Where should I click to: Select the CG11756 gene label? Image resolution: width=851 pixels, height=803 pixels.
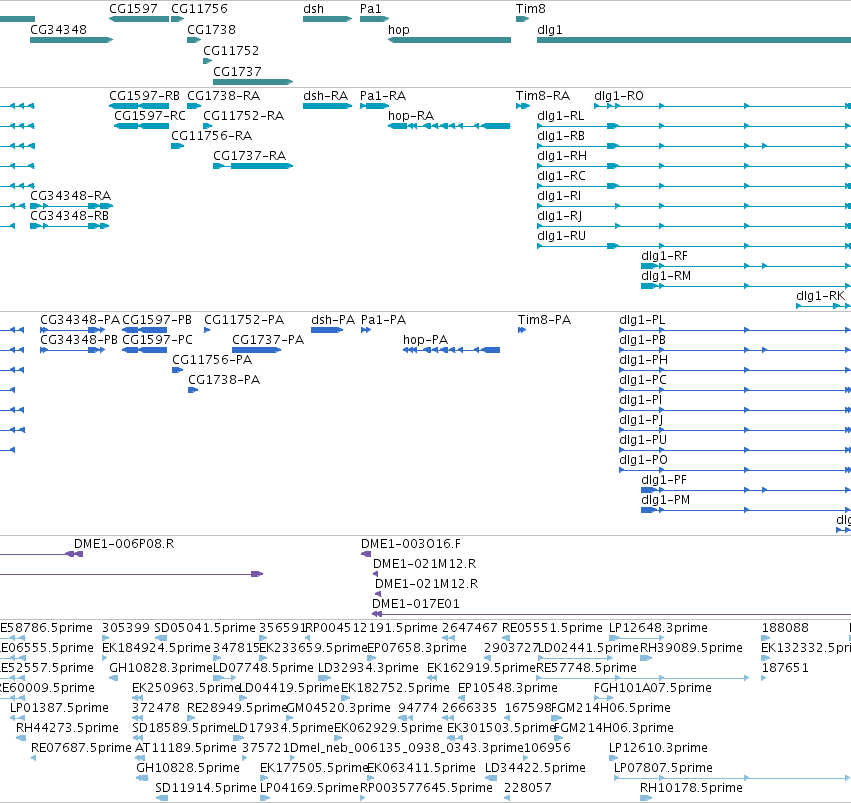[199, 9]
